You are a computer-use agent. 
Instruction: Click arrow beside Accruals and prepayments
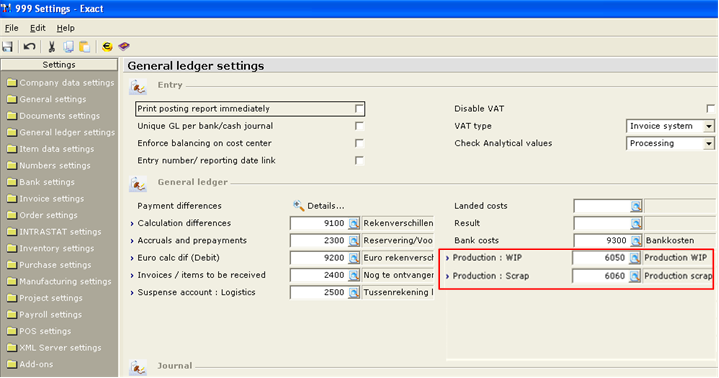tap(132, 241)
